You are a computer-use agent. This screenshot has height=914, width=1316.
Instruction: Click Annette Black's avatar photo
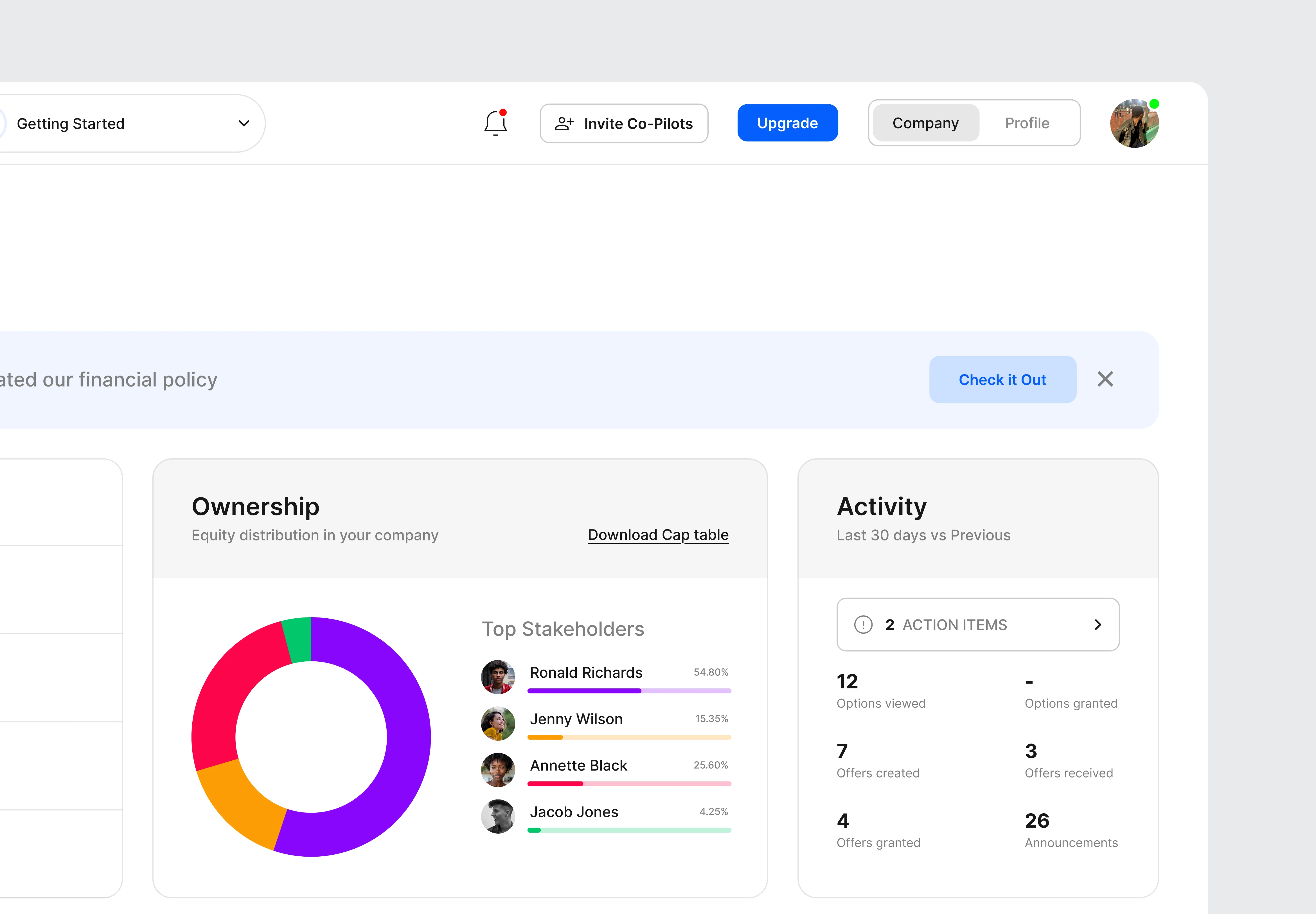(x=497, y=770)
